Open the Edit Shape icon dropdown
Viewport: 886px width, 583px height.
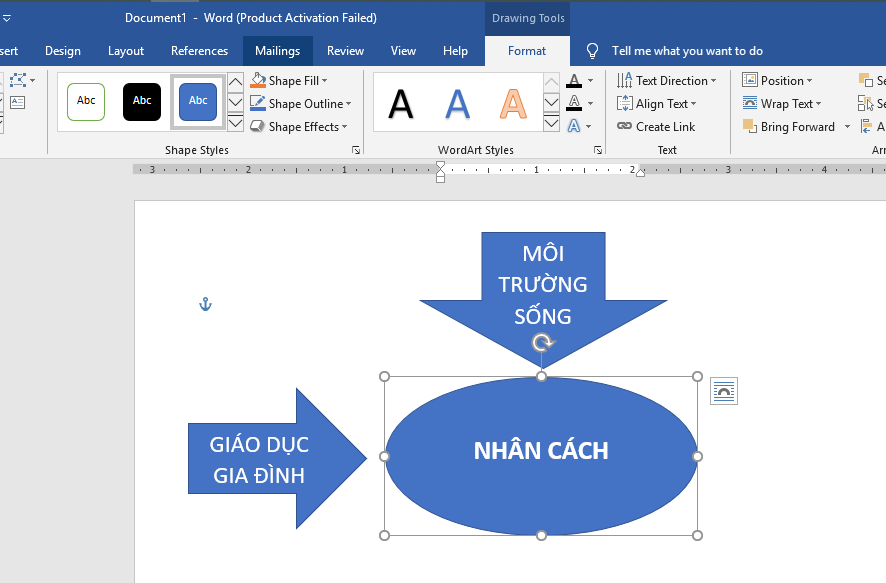(21, 80)
